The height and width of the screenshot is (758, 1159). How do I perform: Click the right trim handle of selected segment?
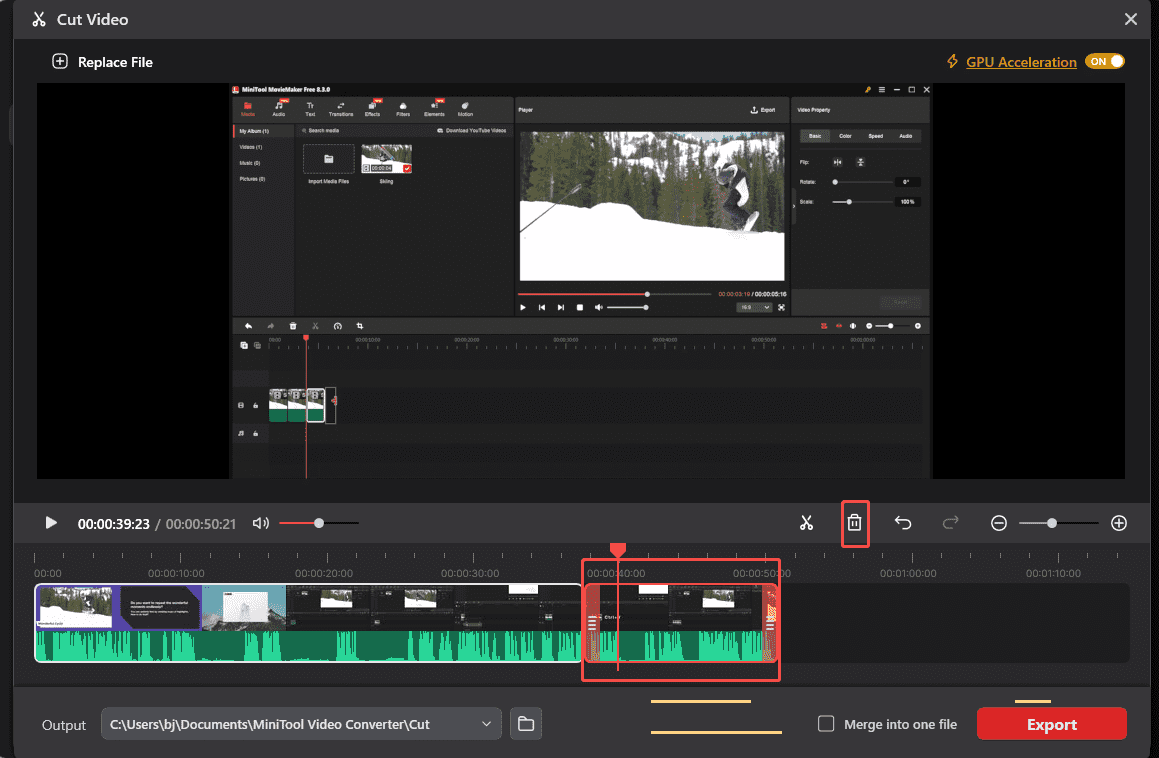click(x=770, y=623)
